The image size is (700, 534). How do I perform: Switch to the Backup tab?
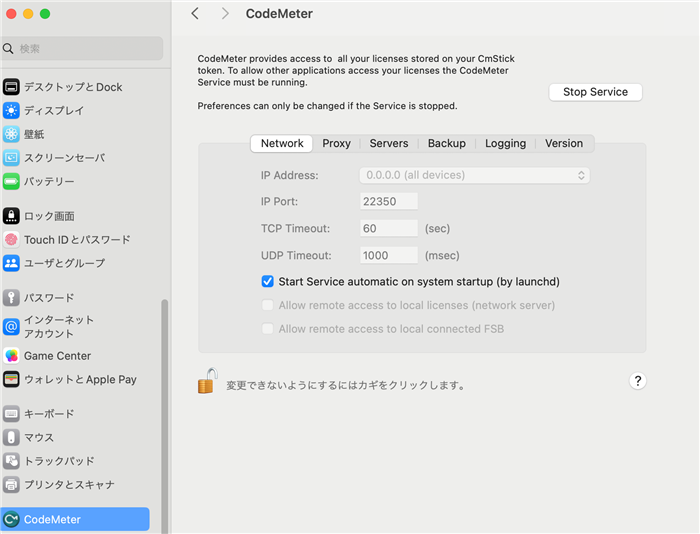coord(446,143)
